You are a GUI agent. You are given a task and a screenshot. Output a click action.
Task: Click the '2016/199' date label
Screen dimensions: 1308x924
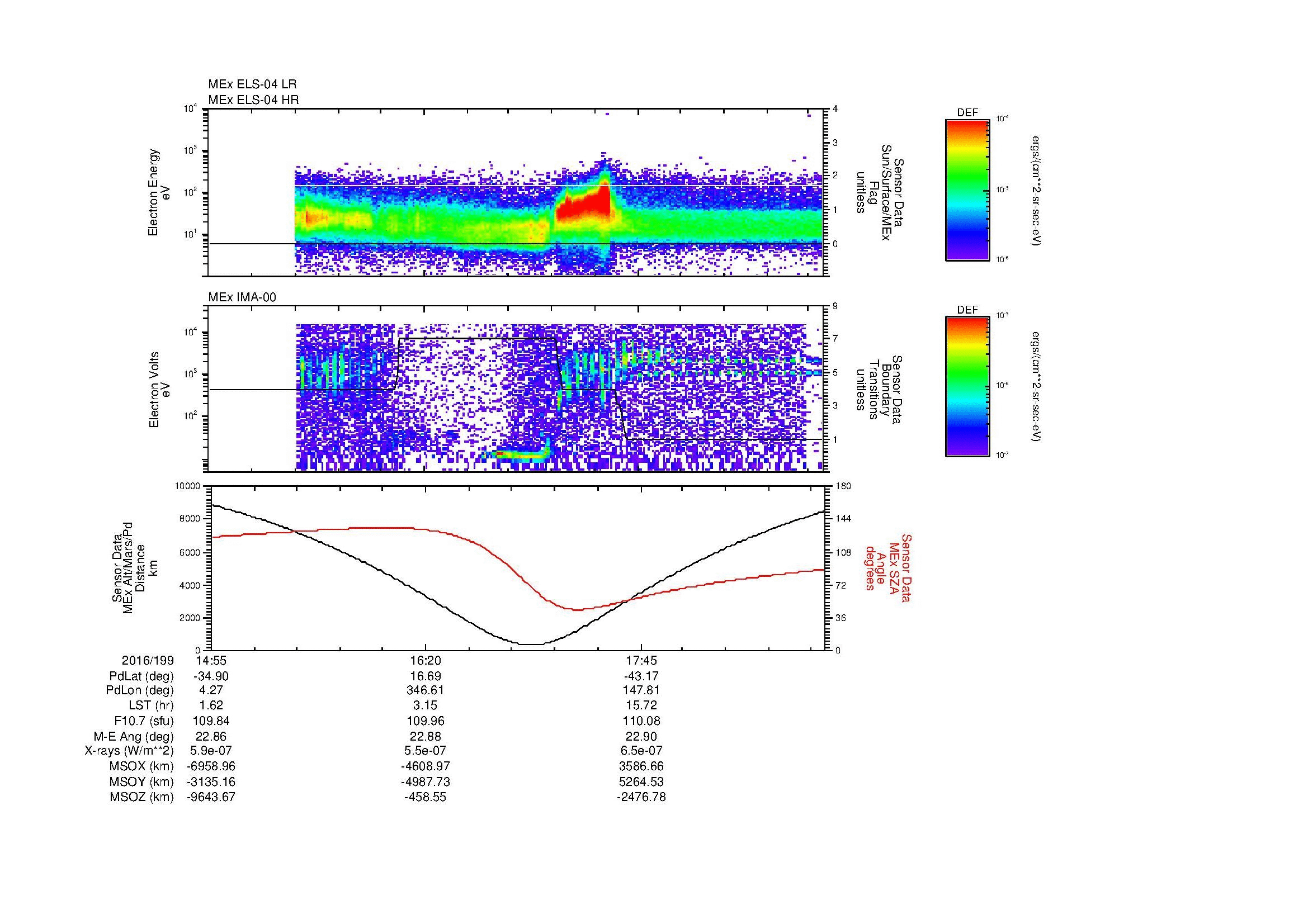(148, 660)
